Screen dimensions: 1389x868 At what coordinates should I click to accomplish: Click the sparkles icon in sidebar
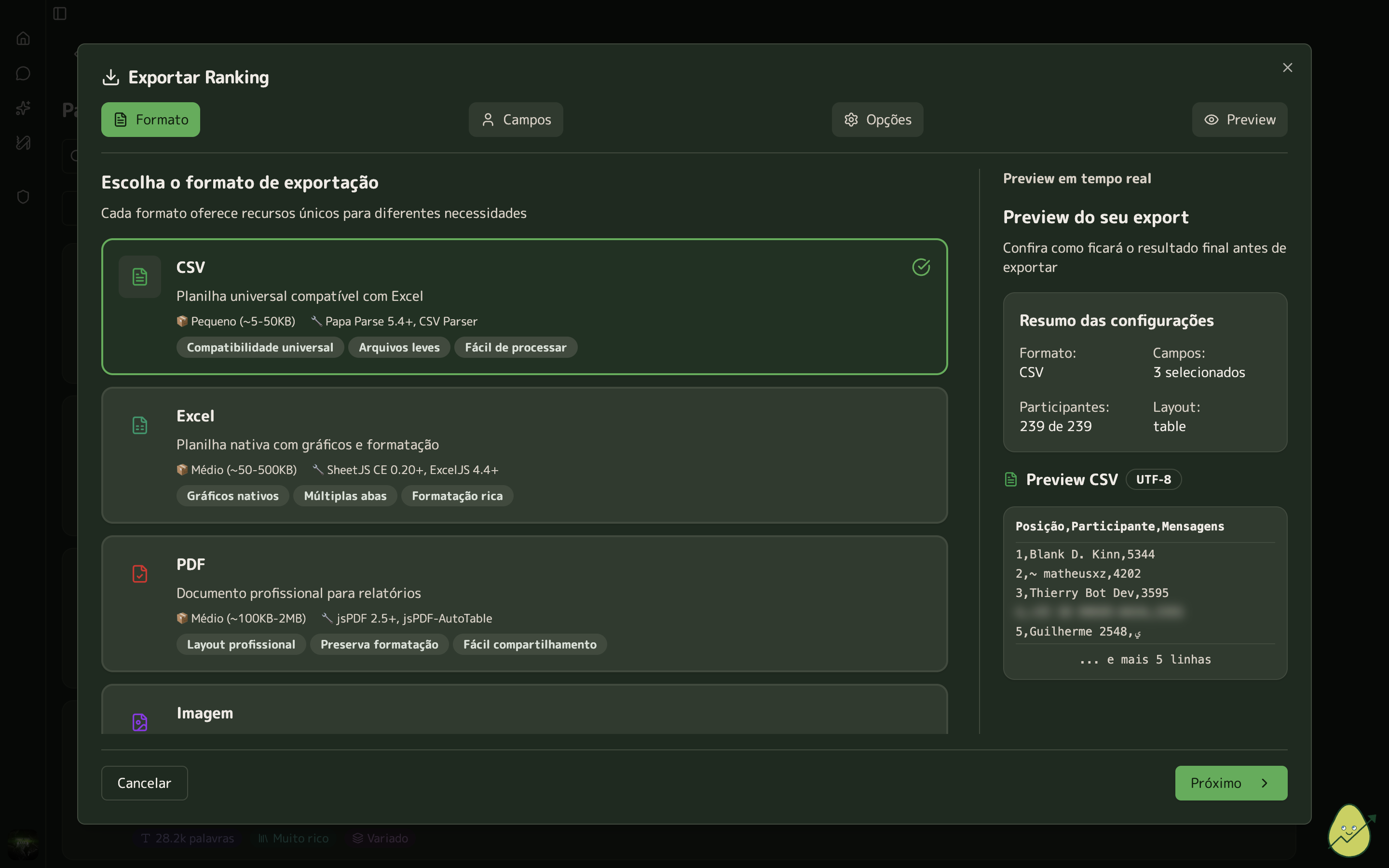coord(23,108)
